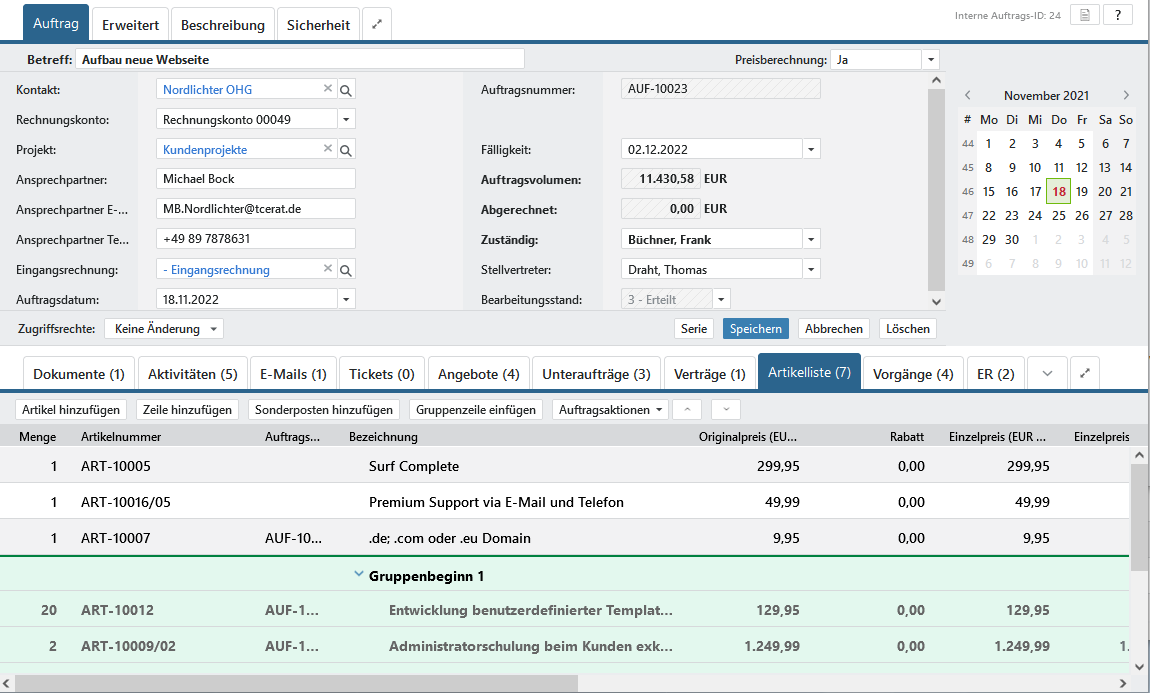1150x693 pixels.
Task: Collapse the Gruppenbeginn 1 group
Action: tap(358, 575)
